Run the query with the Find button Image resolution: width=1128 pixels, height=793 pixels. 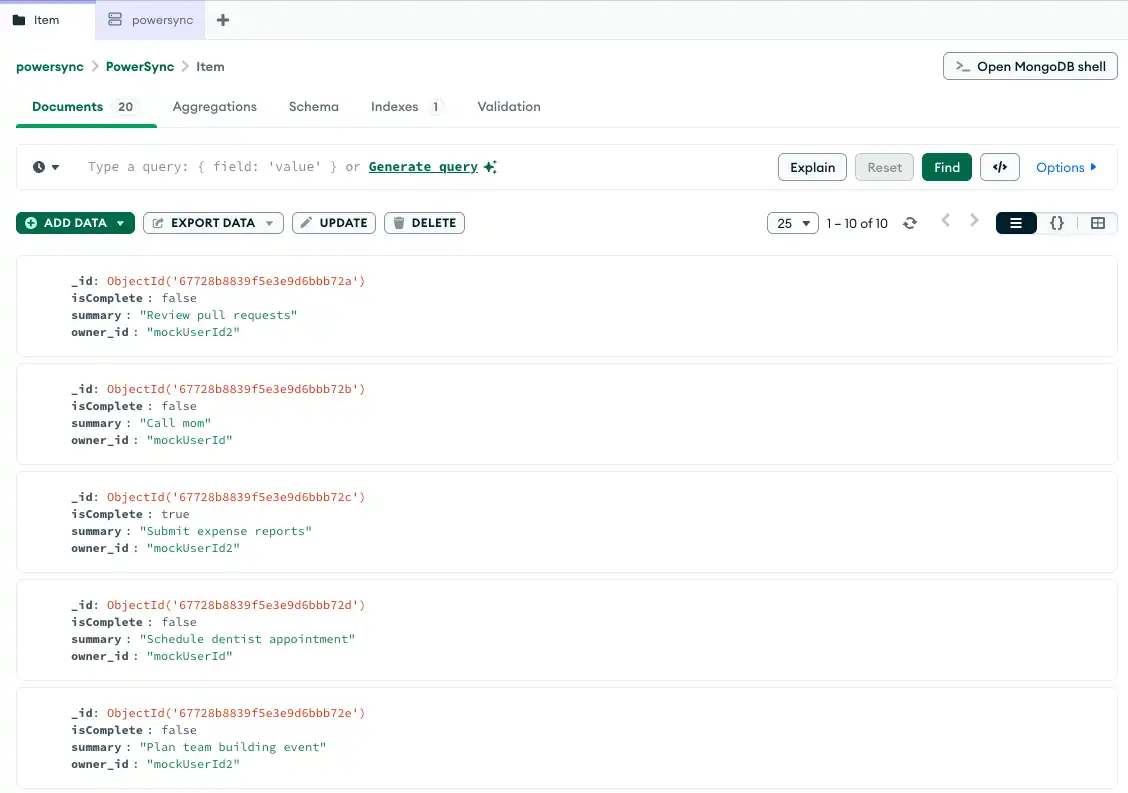pyautogui.click(x=946, y=167)
